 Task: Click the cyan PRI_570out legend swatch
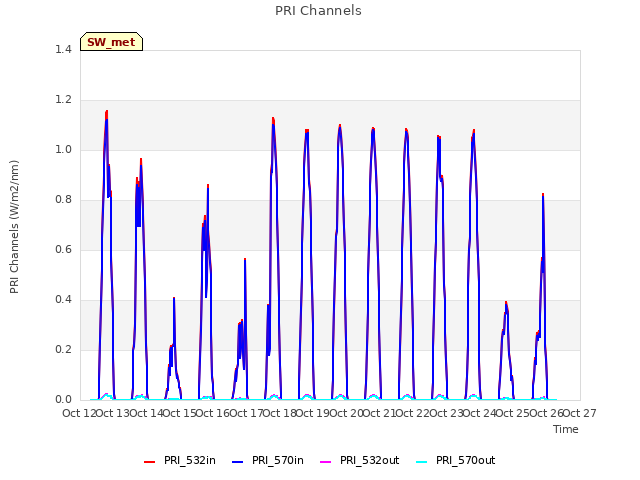422,462
